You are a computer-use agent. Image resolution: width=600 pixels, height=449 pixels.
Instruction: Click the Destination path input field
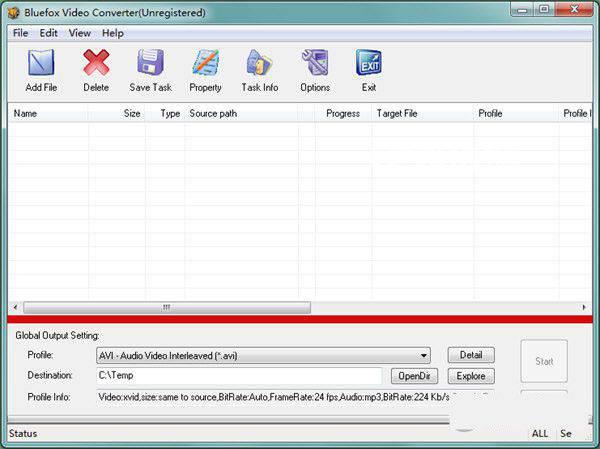[239, 376]
